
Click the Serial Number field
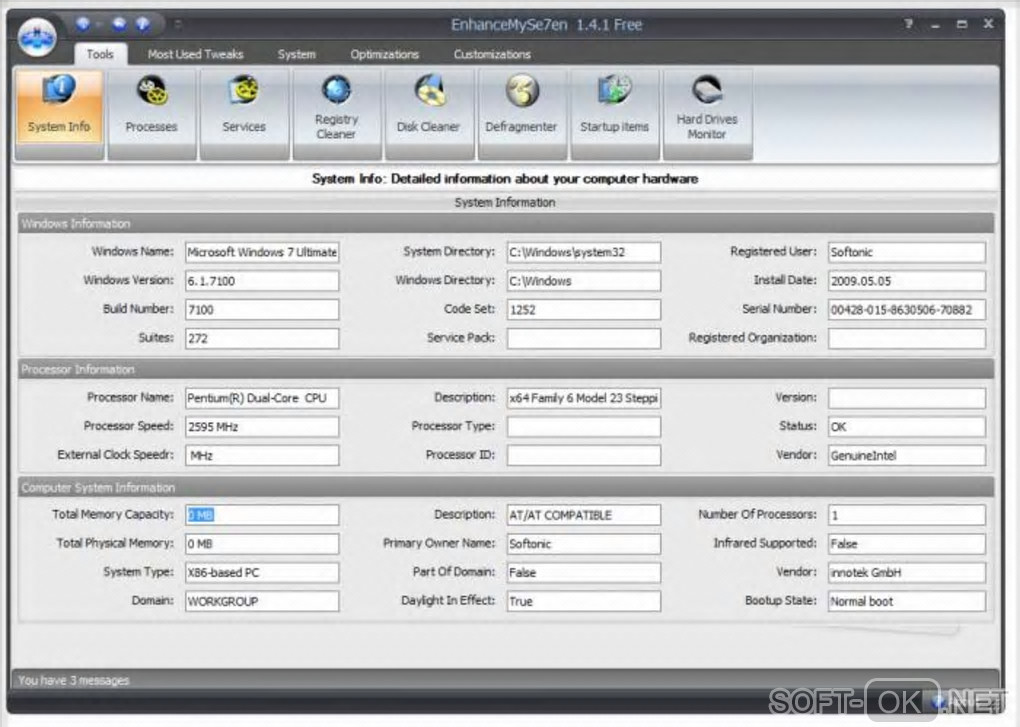click(906, 310)
